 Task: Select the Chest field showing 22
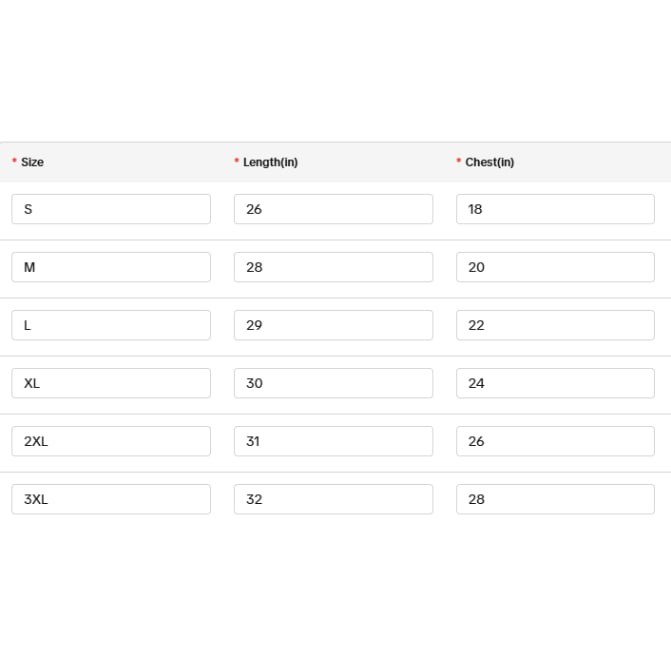[555, 325]
